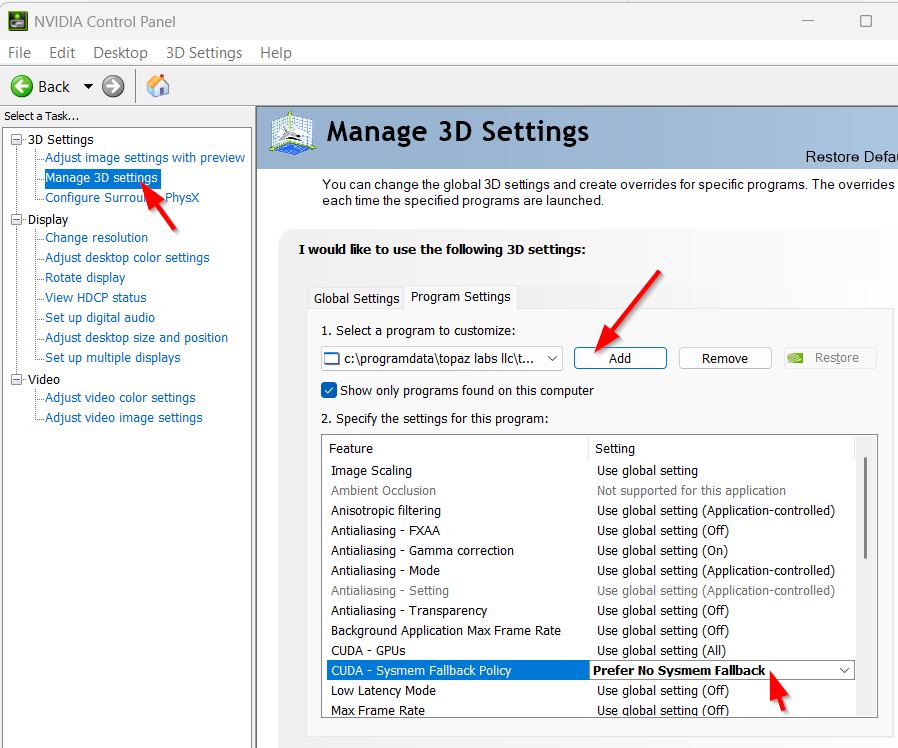Open the CUDA Sysmem Fallback Policy dropdown
The height and width of the screenshot is (748, 898).
844,670
